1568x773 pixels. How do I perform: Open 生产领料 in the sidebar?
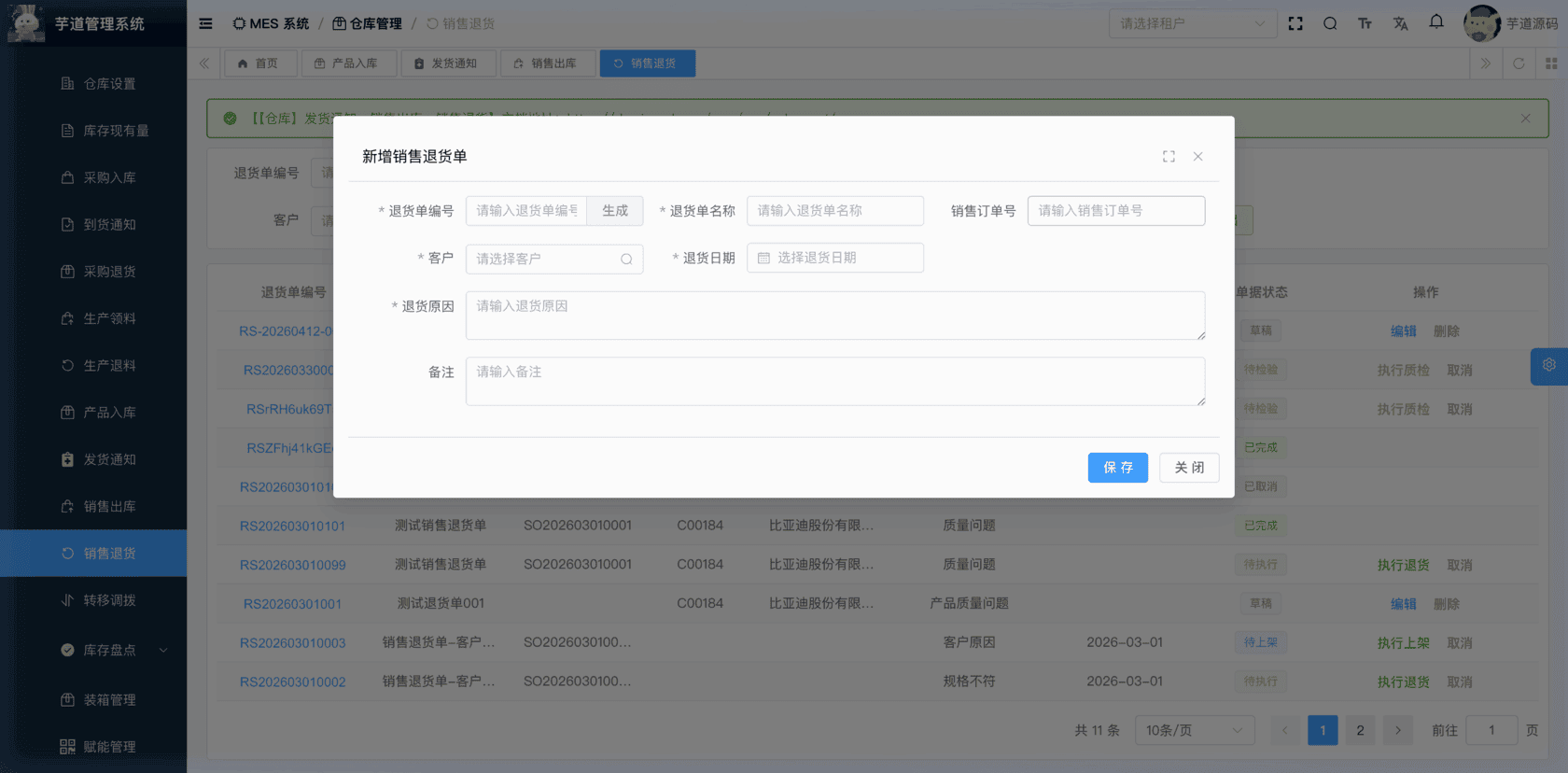point(93,318)
